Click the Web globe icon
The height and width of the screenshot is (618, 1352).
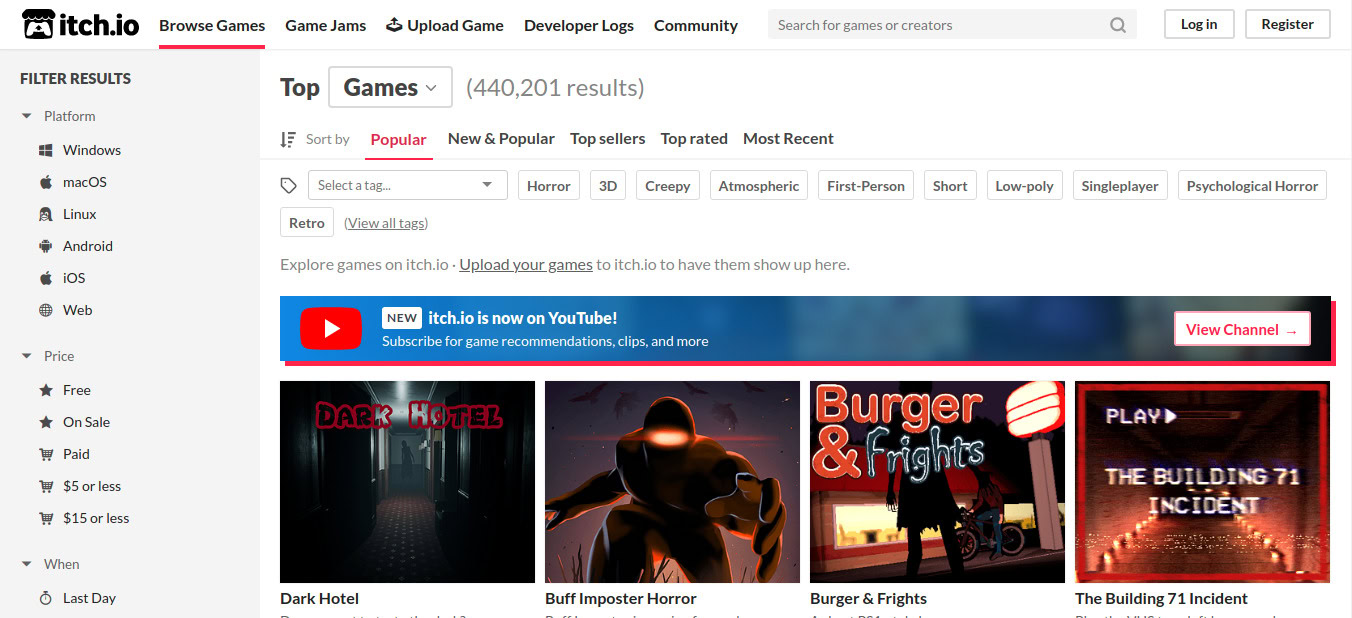point(45,310)
